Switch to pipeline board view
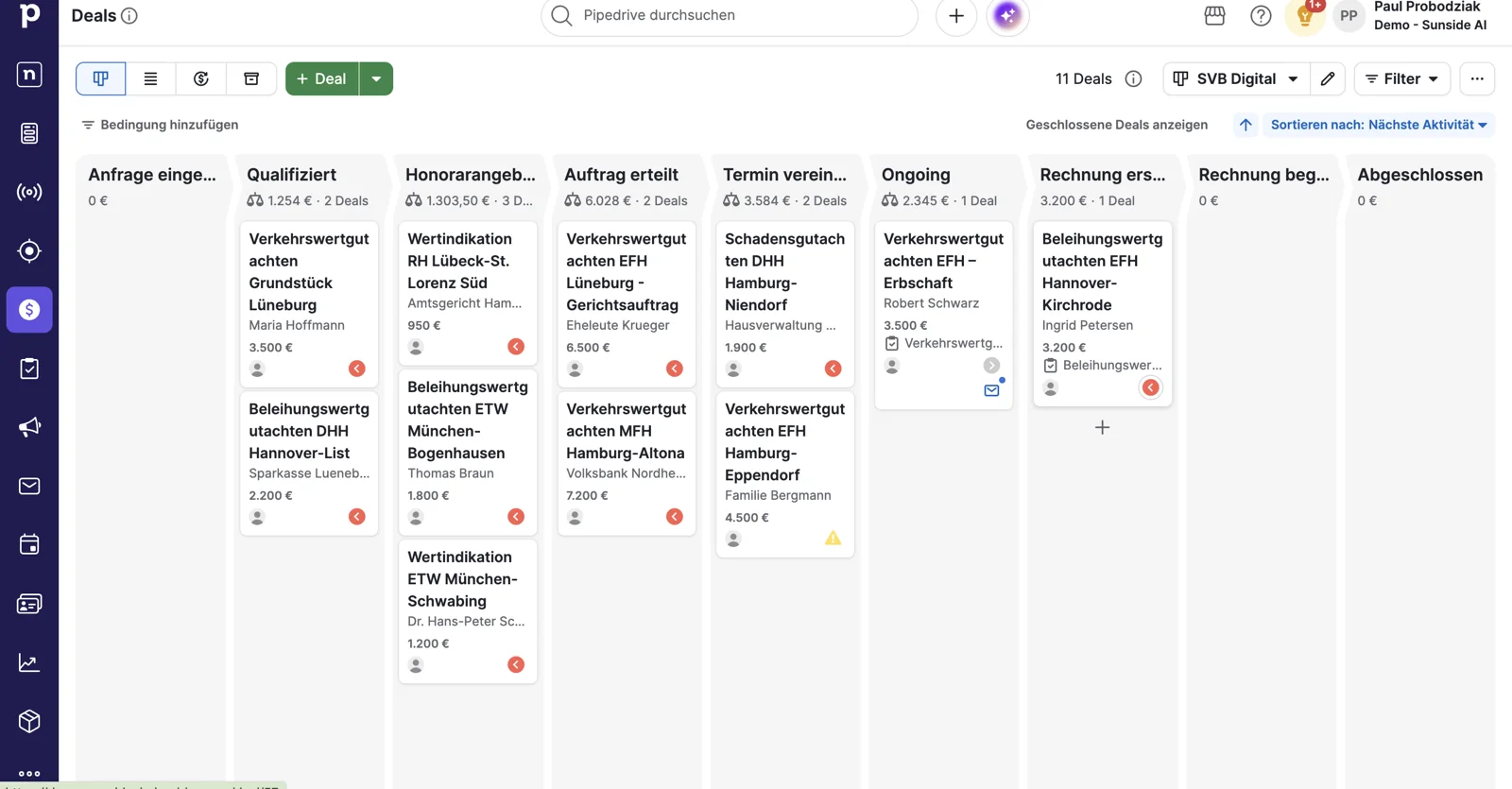The width and height of the screenshot is (1512, 789). point(101,79)
